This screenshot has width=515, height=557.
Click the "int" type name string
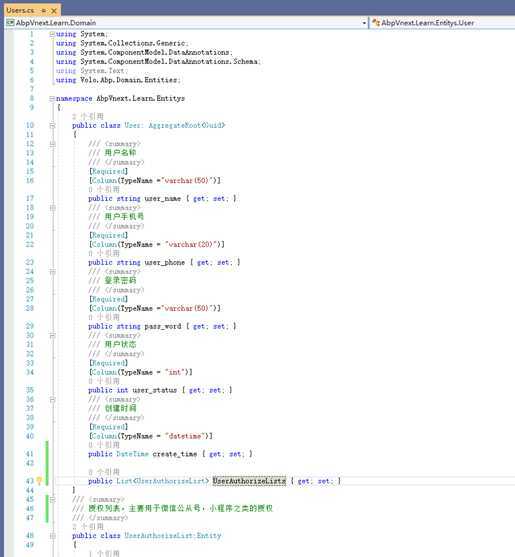(x=174, y=372)
